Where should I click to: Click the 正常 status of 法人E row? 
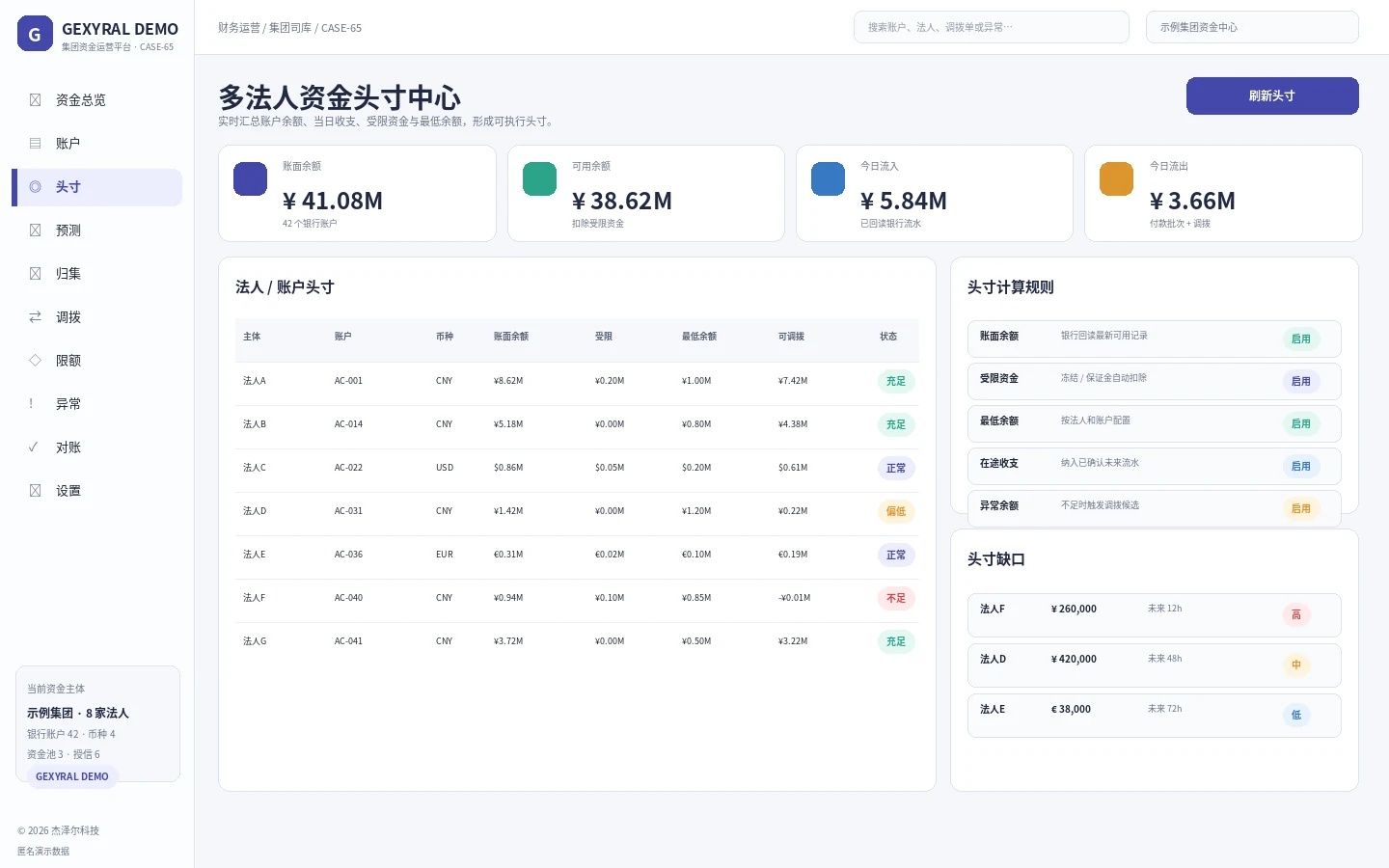896,555
